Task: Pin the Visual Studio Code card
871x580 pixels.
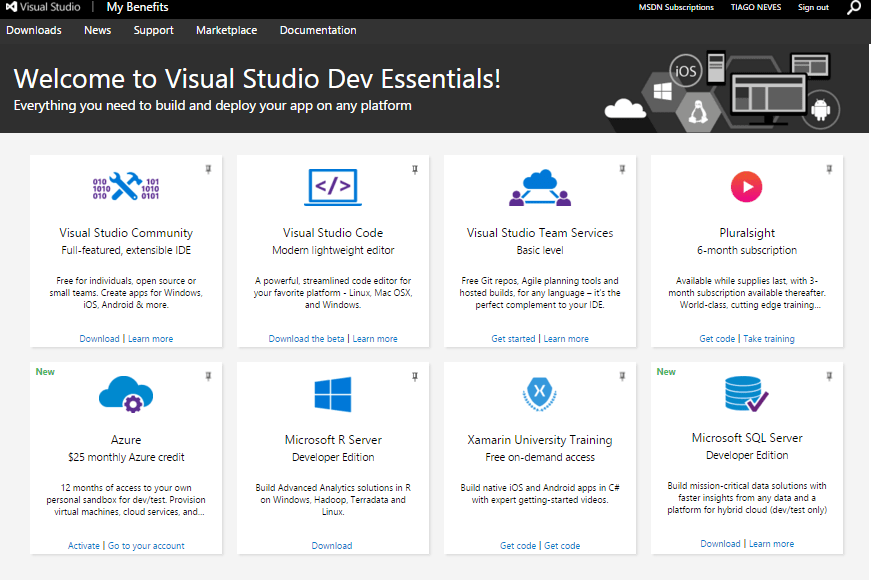Action: pos(415,169)
